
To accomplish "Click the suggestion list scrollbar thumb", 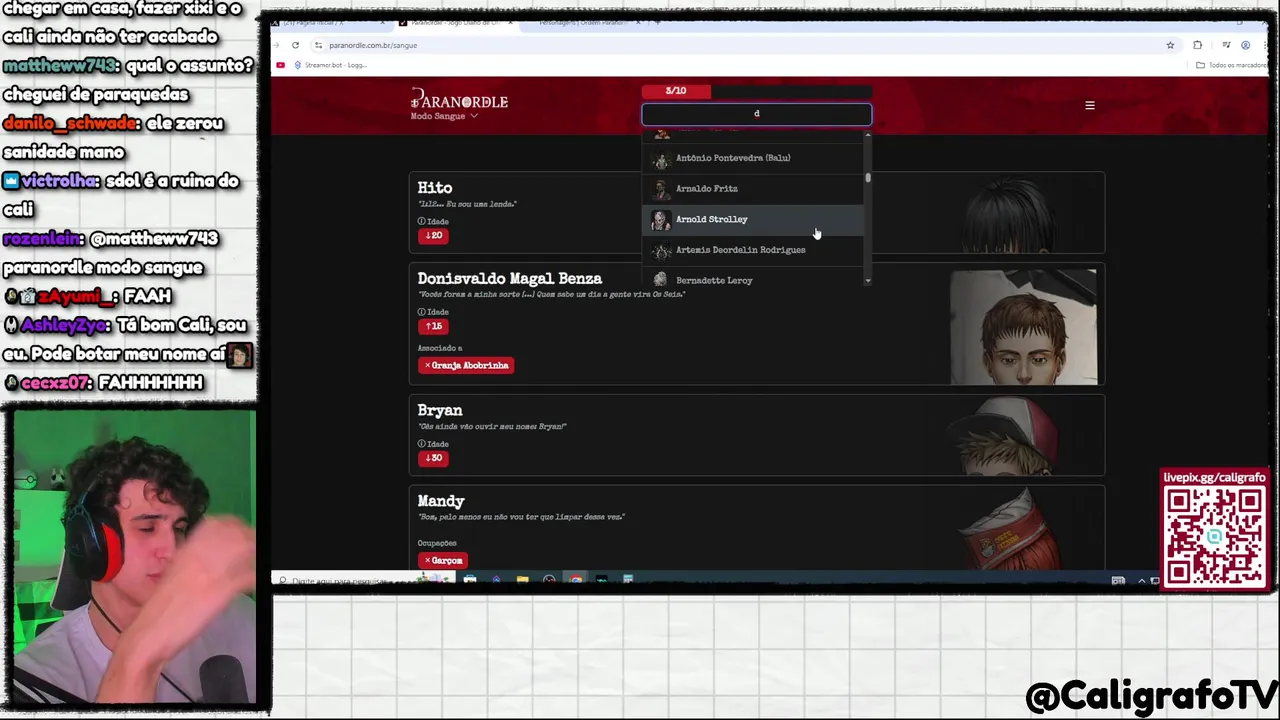I will (x=868, y=178).
